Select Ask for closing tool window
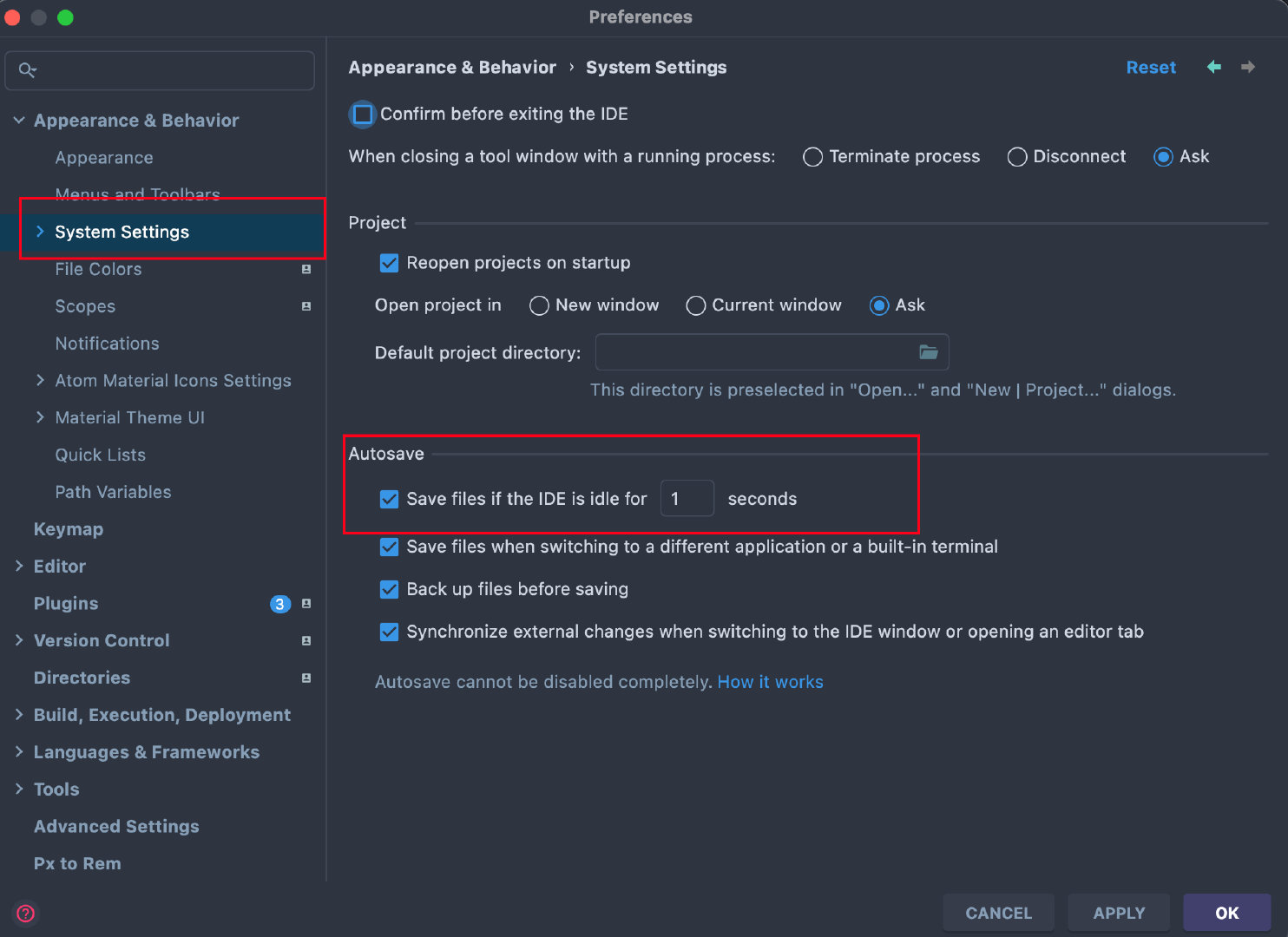 coord(1163,157)
